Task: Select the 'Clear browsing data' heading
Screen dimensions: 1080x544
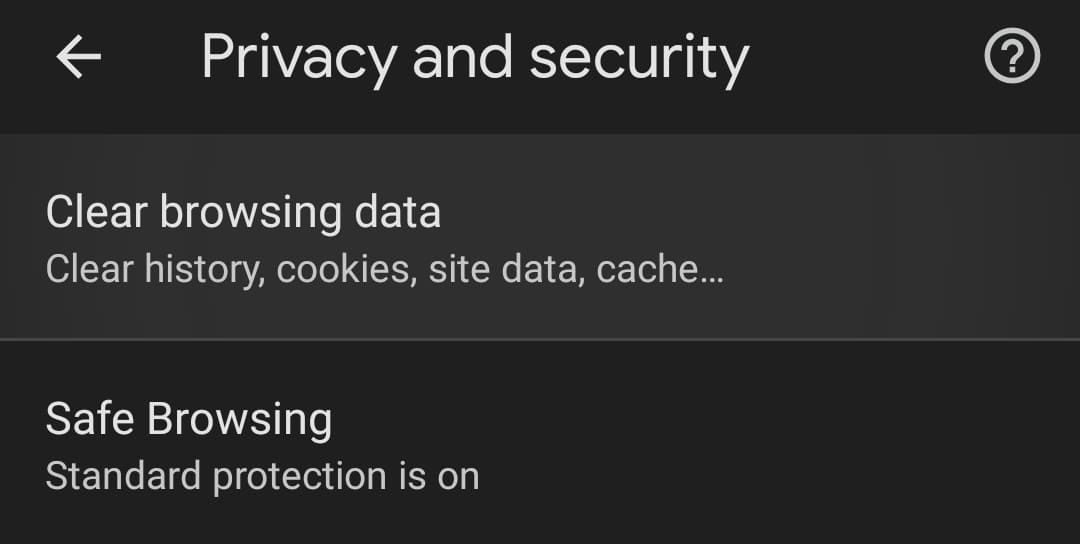Action: (x=243, y=213)
